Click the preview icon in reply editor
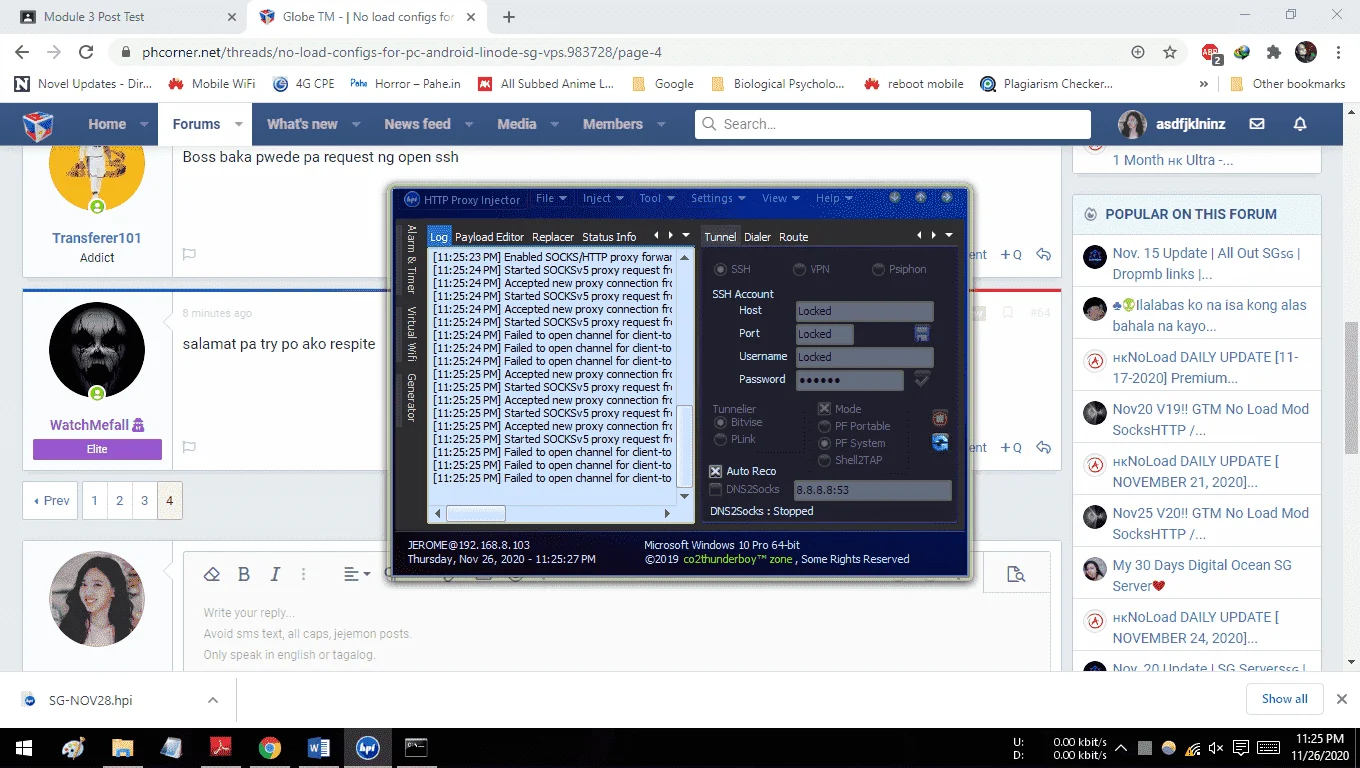Image resolution: width=1360 pixels, height=768 pixels. tap(1016, 574)
